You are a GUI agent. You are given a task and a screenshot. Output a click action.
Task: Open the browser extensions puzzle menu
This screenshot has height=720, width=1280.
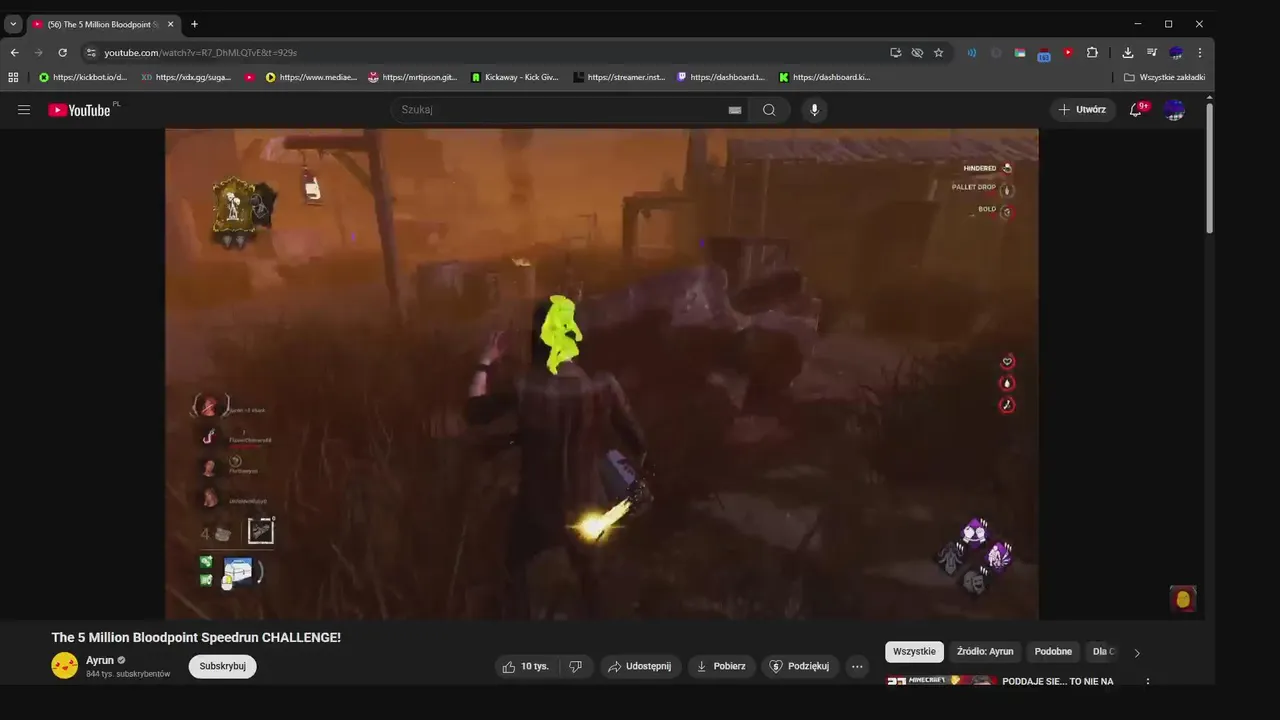[x=1092, y=52]
